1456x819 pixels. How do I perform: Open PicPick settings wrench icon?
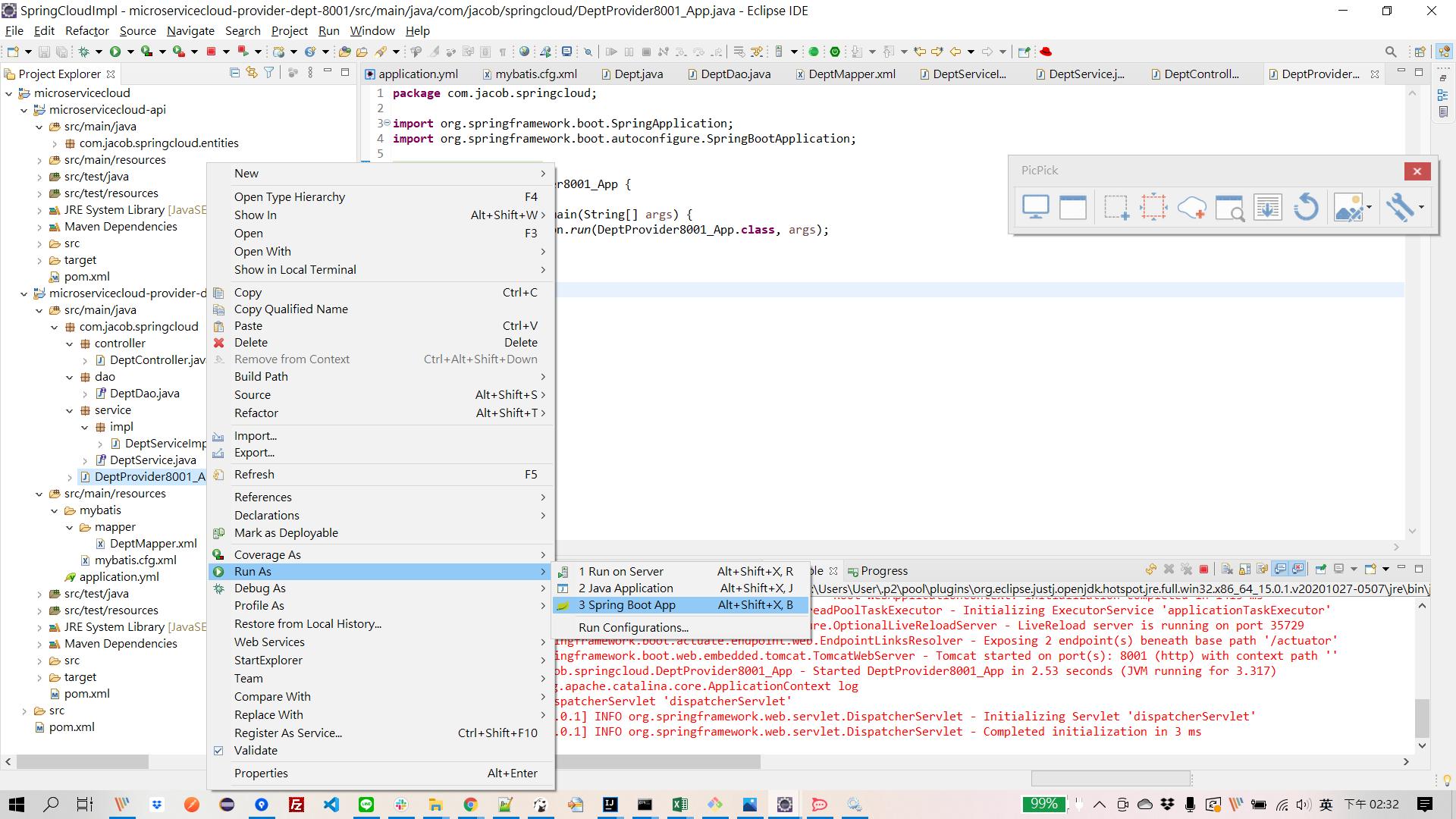pos(1400,207)
